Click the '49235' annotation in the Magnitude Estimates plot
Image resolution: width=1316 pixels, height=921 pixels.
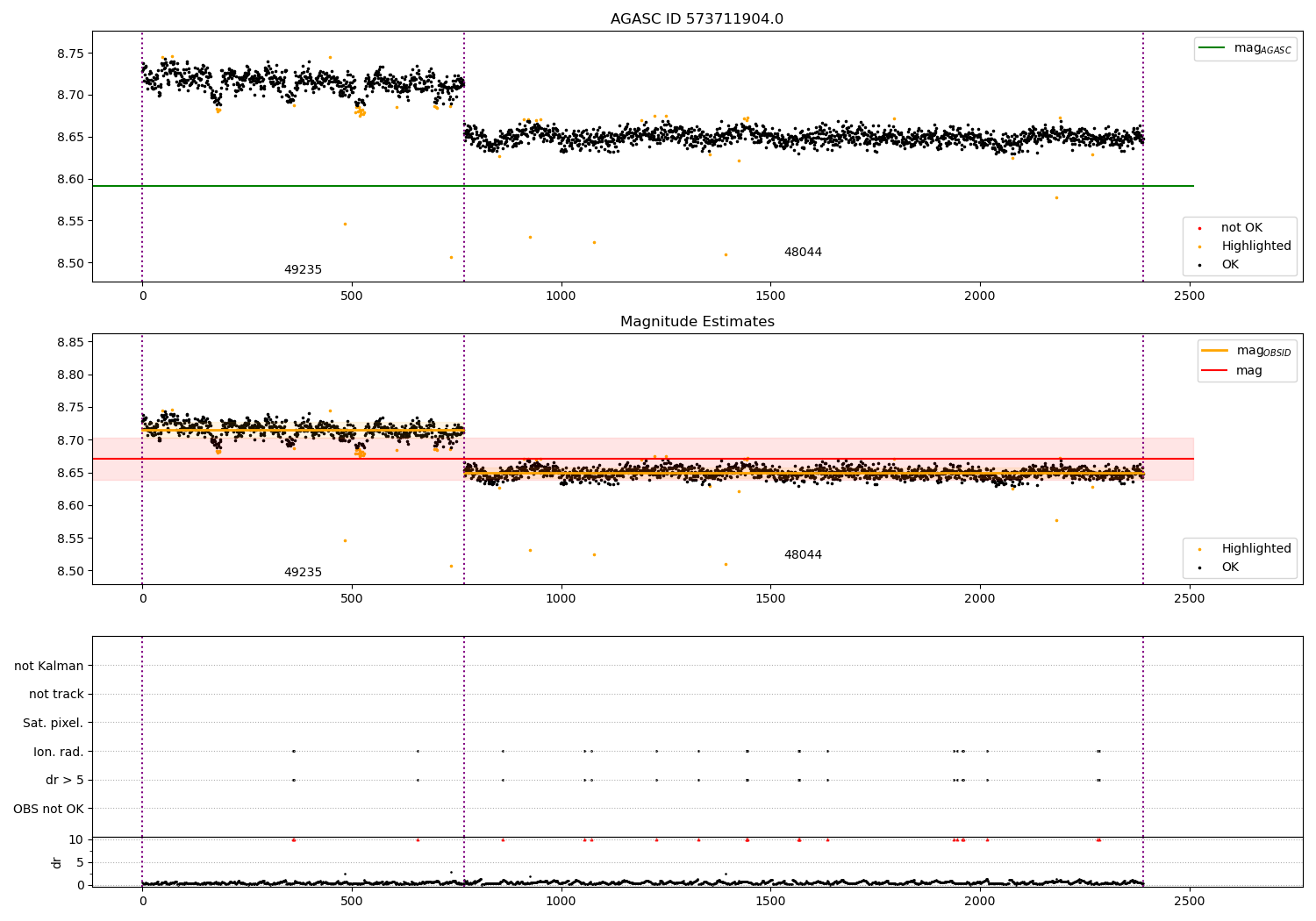click(x=303, y=573)
